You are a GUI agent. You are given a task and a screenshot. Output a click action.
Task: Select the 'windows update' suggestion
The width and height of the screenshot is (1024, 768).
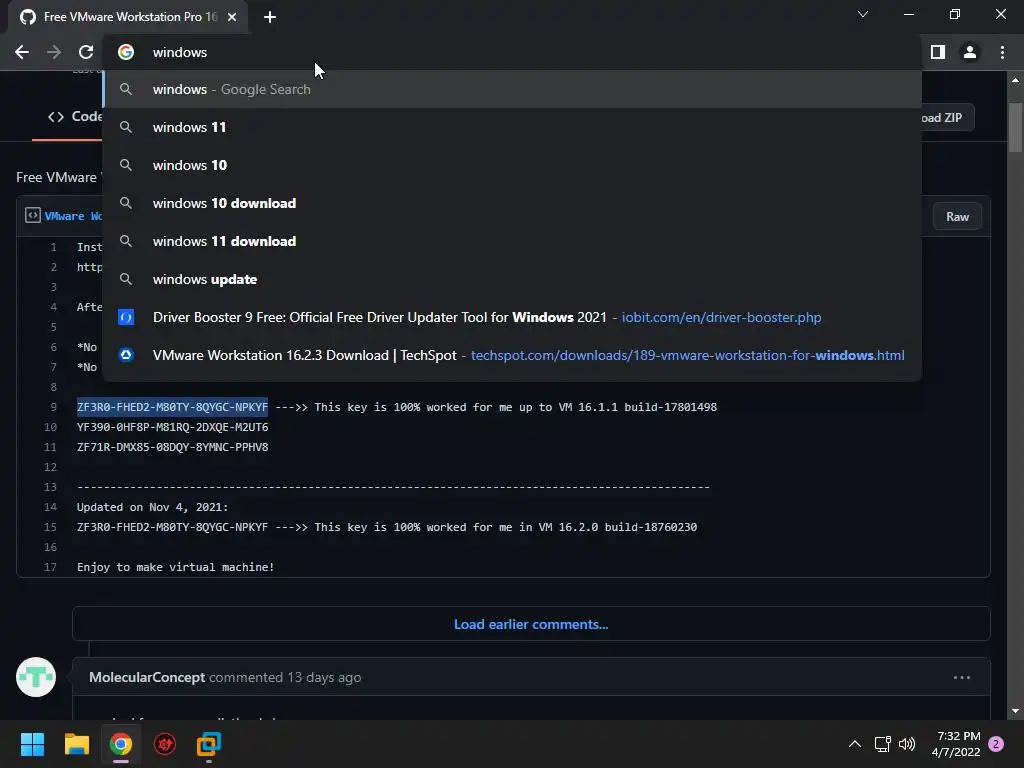click(x=512, y=280)
